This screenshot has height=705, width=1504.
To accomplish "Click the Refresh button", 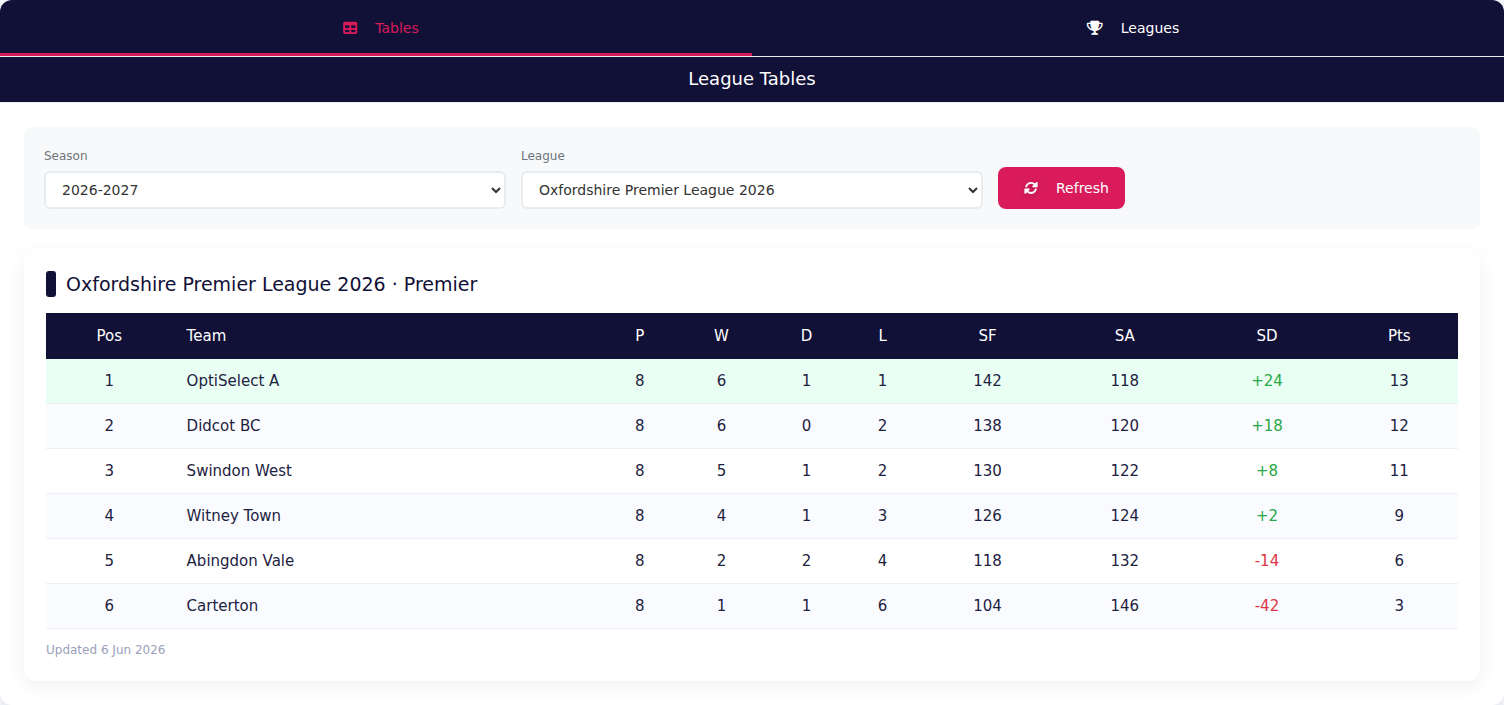I will [x=1061, y=188].
